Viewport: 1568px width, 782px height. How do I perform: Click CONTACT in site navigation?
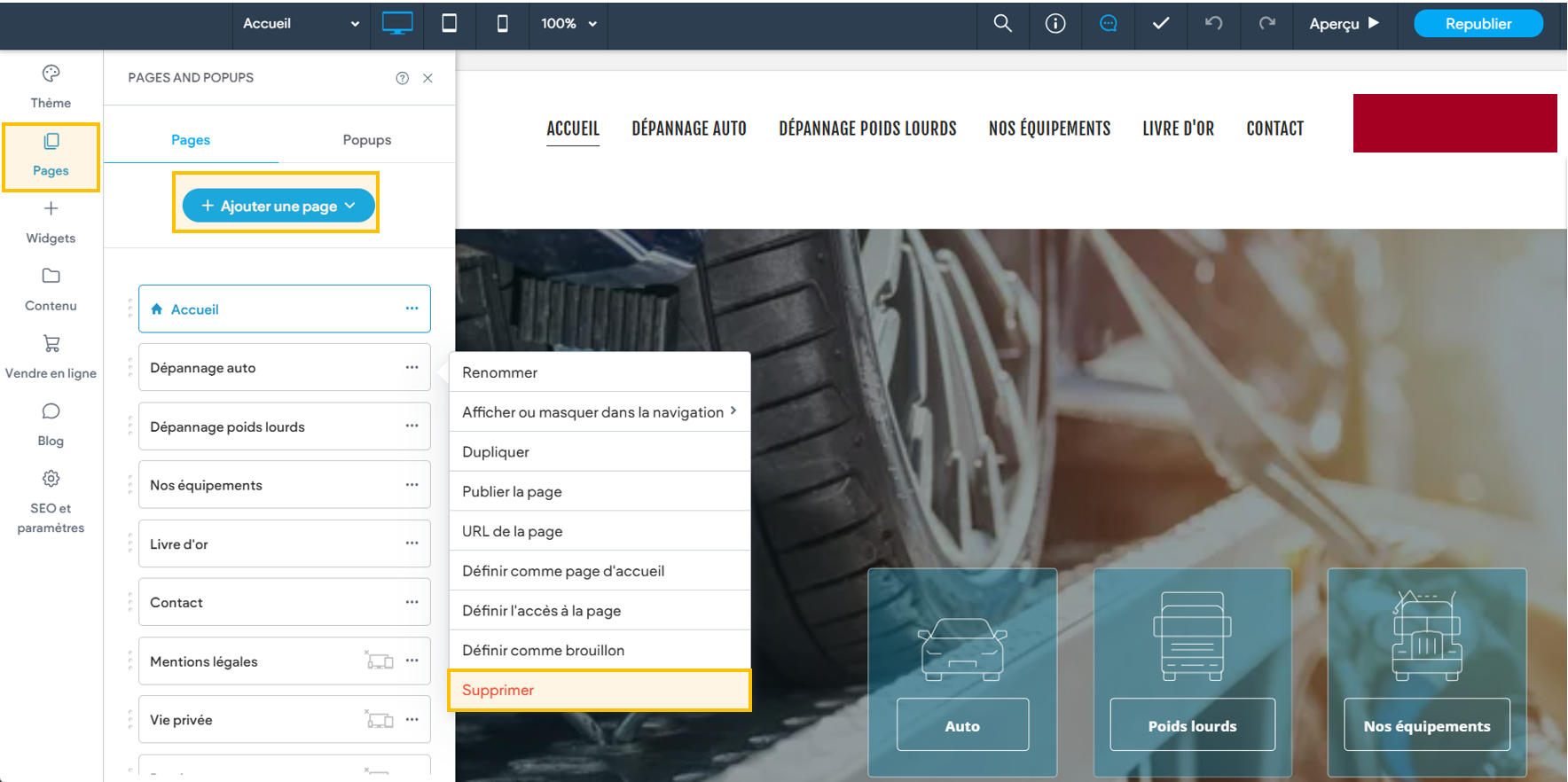pyautogui.click(x=1274, y=129)
